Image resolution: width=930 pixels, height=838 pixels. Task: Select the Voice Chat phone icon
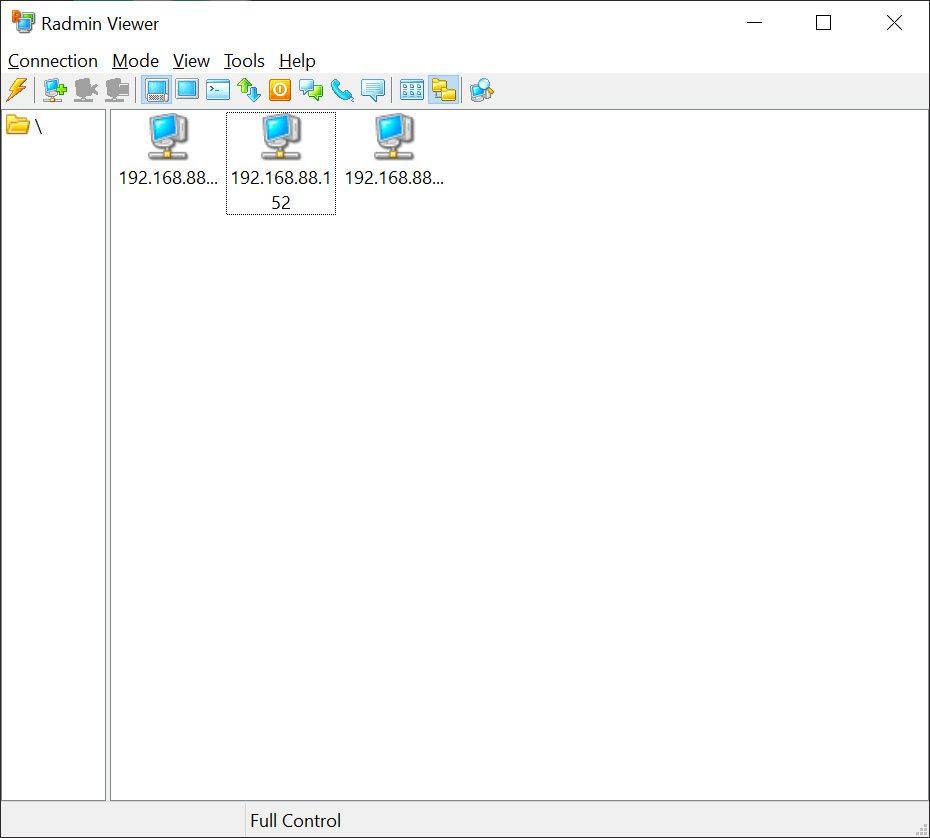(342, 90)
